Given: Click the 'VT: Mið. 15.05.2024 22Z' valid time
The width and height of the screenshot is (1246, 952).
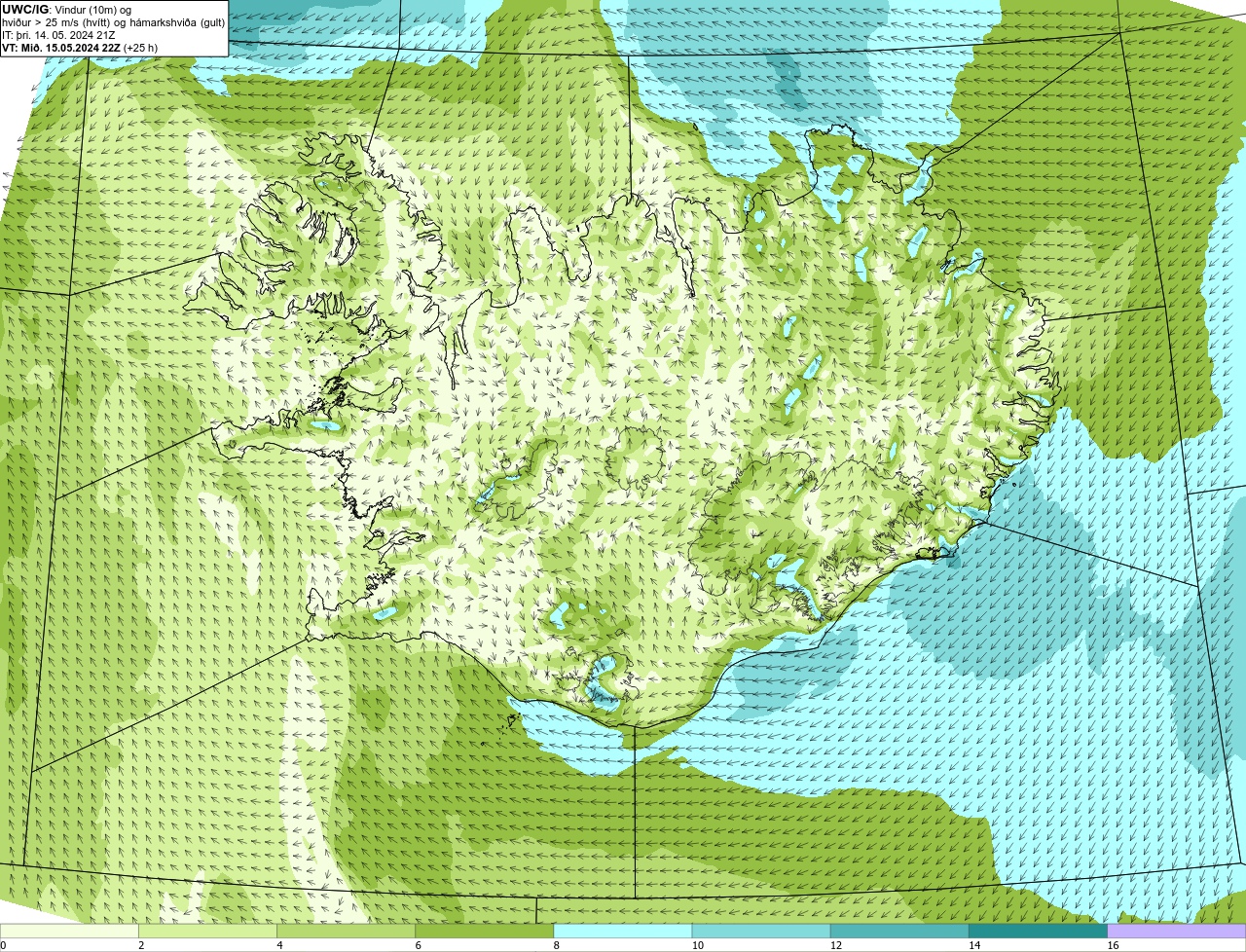Looking at the screenshot, I should click(60, 48).
